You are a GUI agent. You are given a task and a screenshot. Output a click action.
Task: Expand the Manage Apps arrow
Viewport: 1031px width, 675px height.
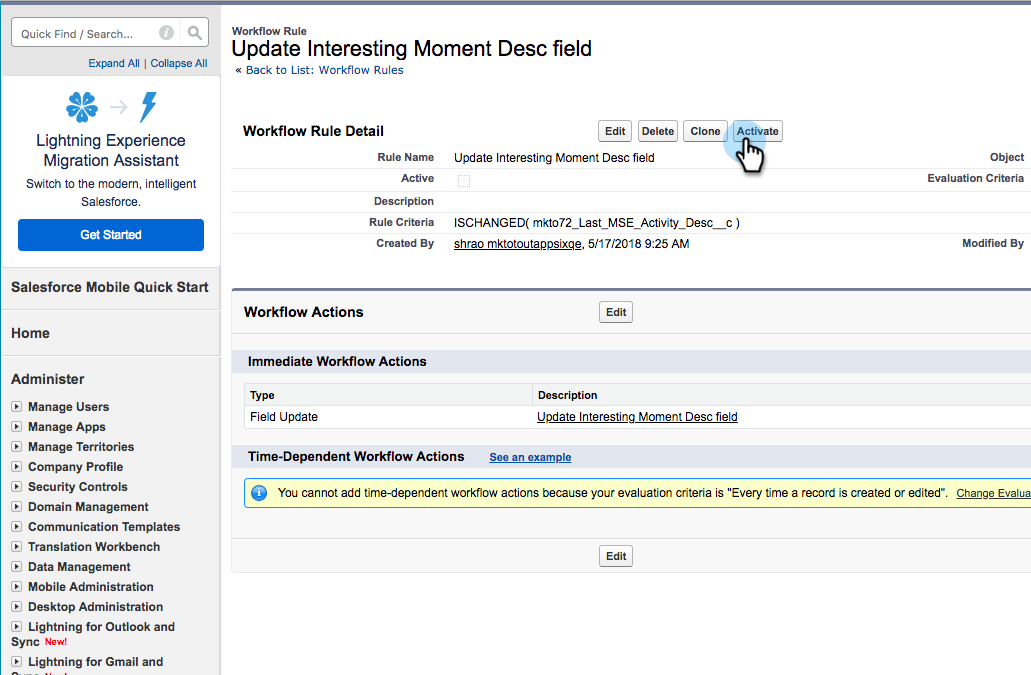click(16, 427)
